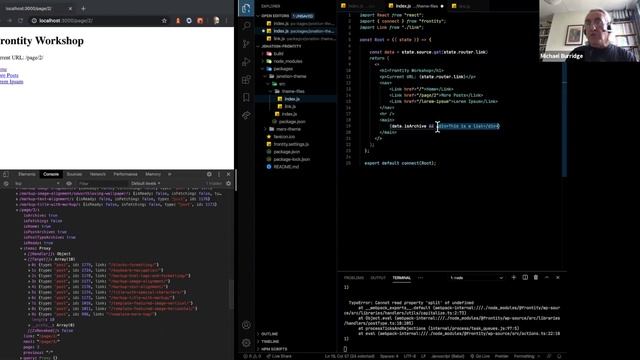Collapse the packages folder
This screenshot has height=360, width=640.
click(283, 69)
